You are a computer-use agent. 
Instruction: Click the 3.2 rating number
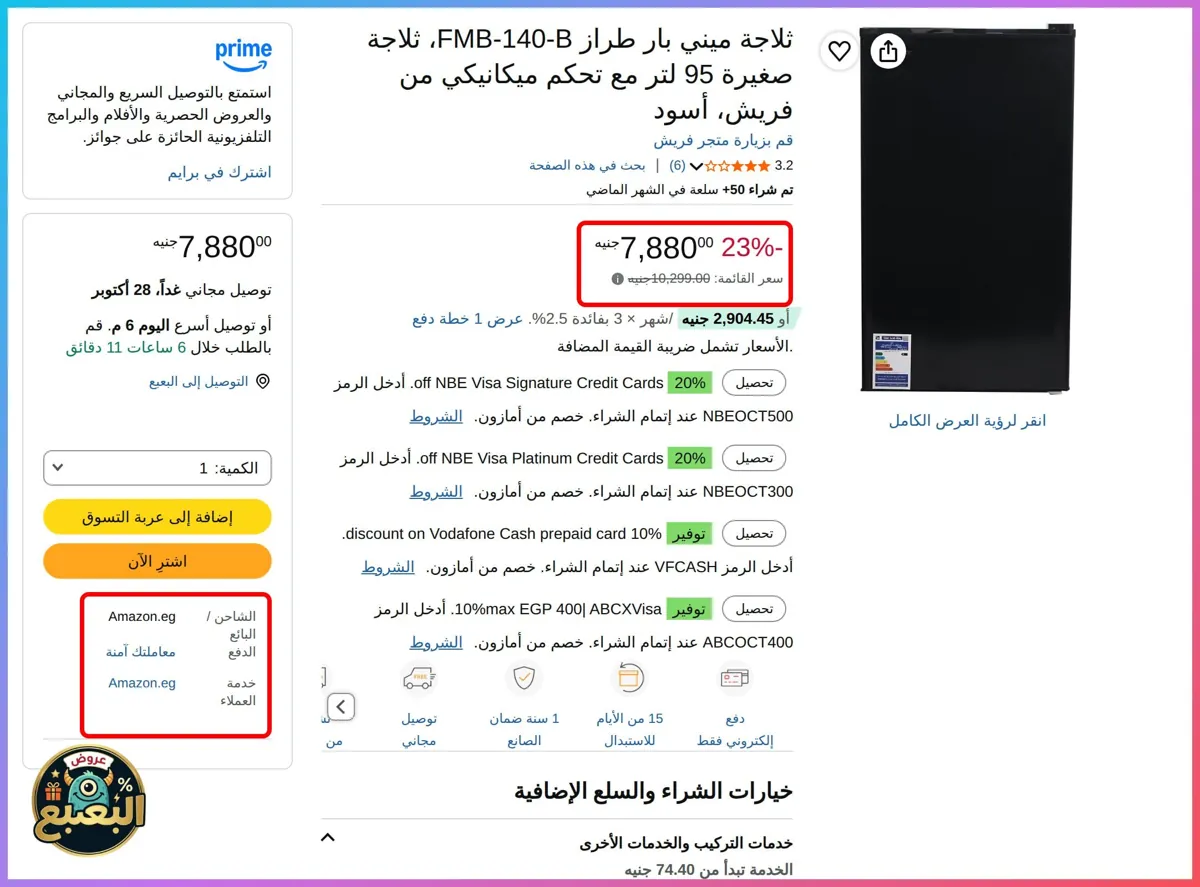click(784, 166)
